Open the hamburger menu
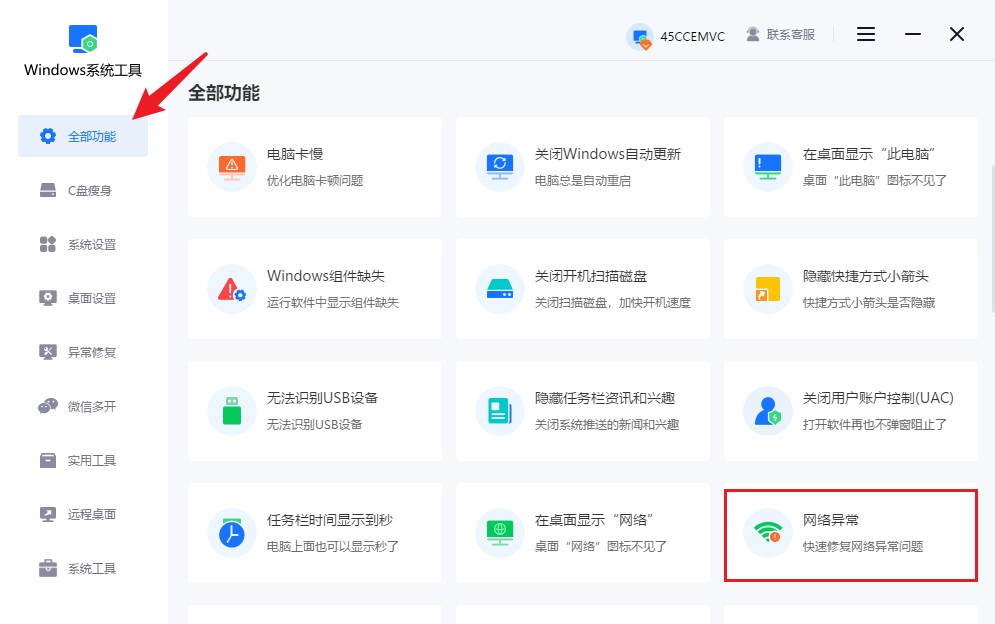The height and width of the screenshot is (624, 995). (865, 33)
